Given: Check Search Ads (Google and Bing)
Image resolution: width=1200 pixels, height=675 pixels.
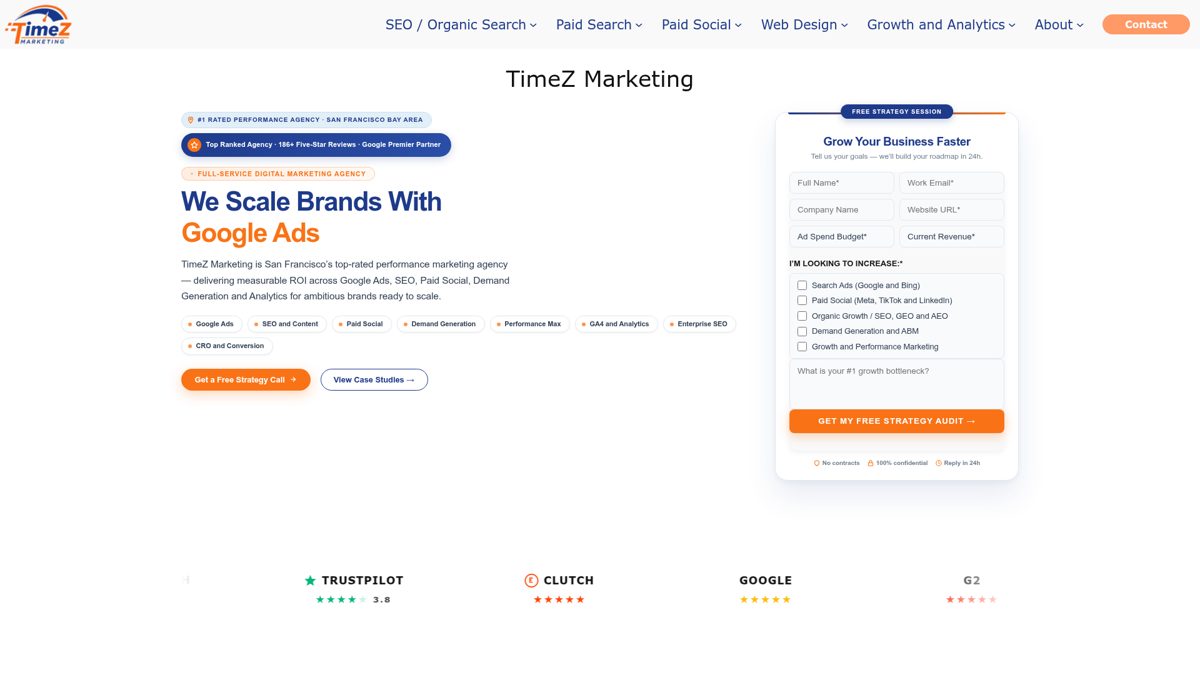Looking at the screenshot, I should (802, 285).
